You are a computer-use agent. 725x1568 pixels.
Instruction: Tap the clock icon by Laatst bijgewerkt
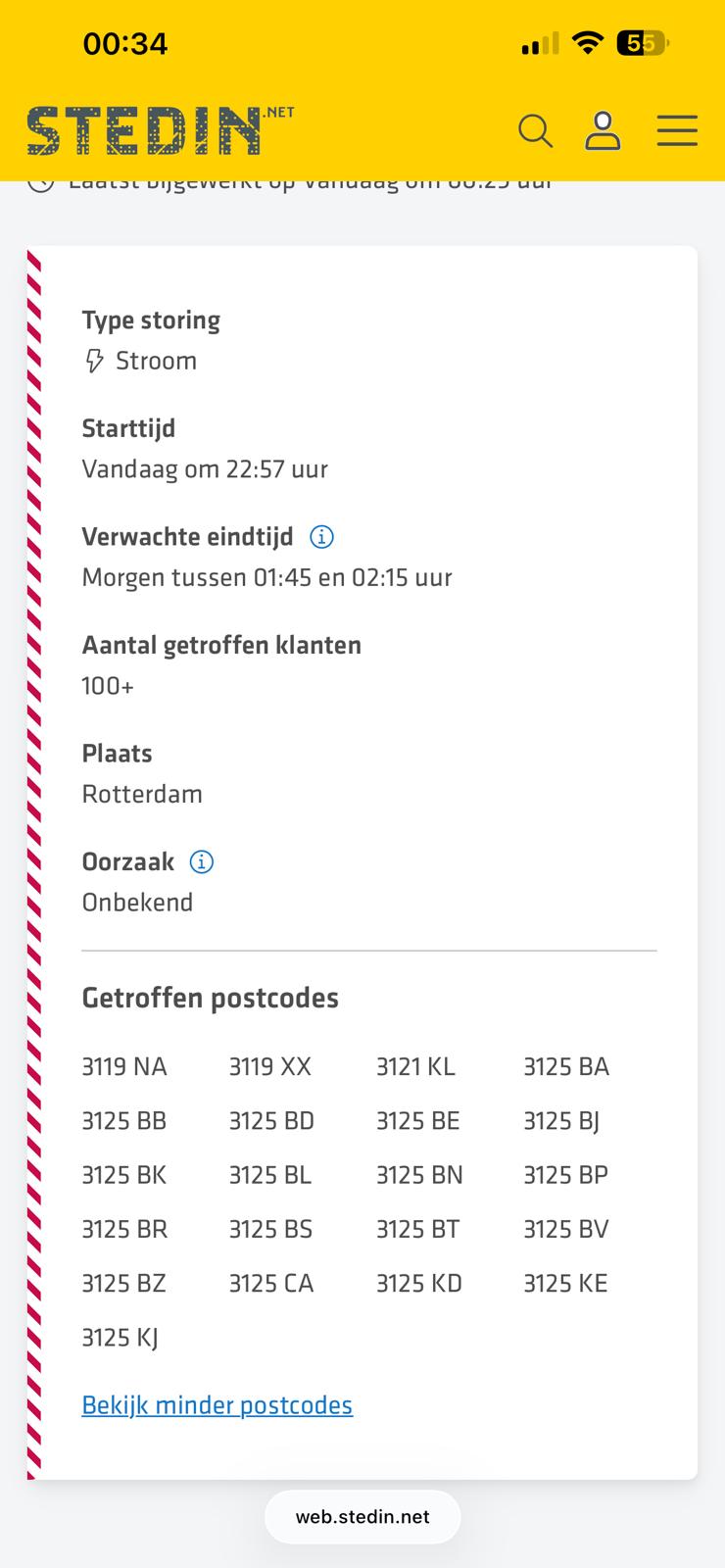[x=40, y=183]
